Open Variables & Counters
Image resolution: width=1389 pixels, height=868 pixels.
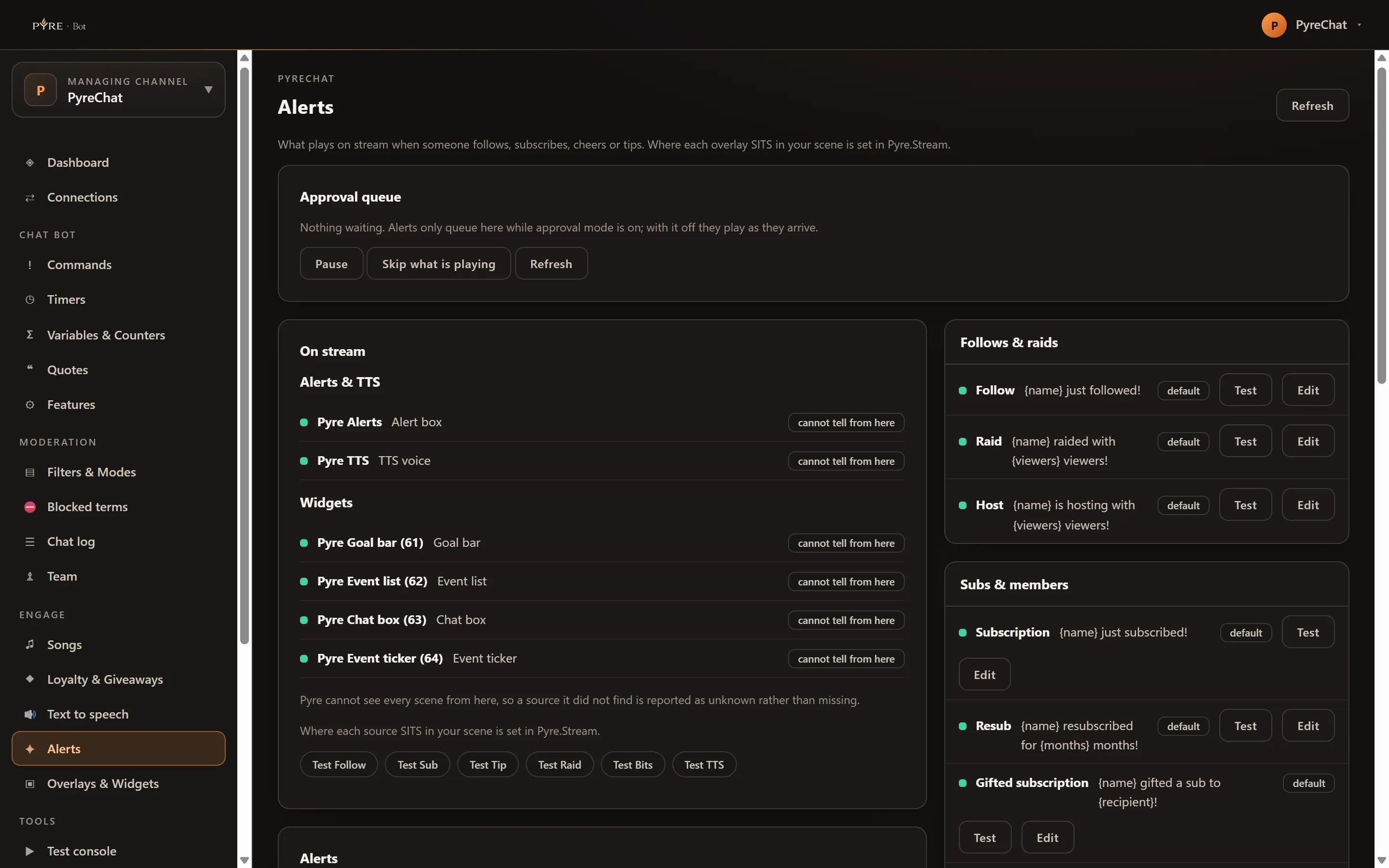tap(118, 335)
